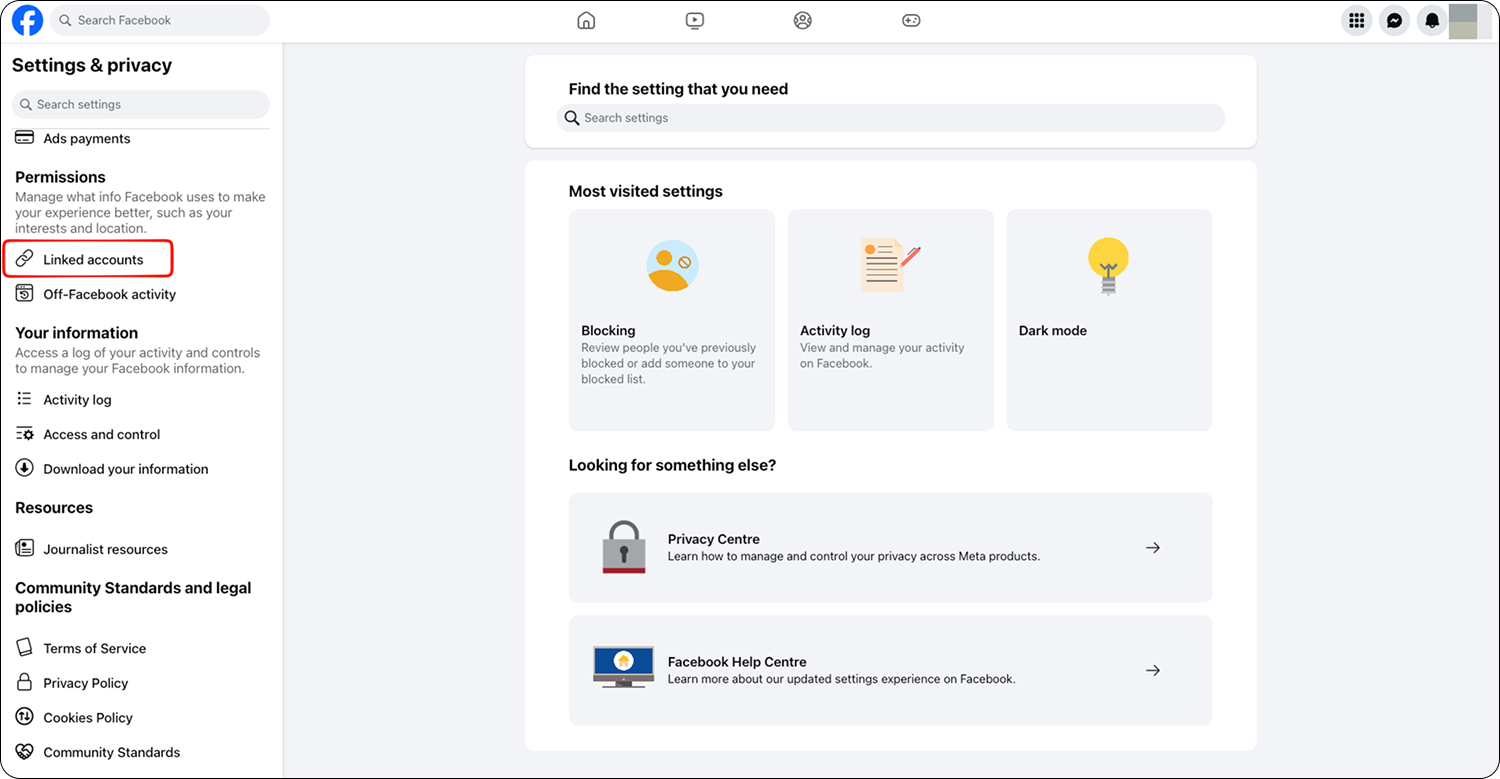Screen dimensions: 1500x779
Task: Click the Privacy Policy lock icon
Action: click(x=25, y=682)
